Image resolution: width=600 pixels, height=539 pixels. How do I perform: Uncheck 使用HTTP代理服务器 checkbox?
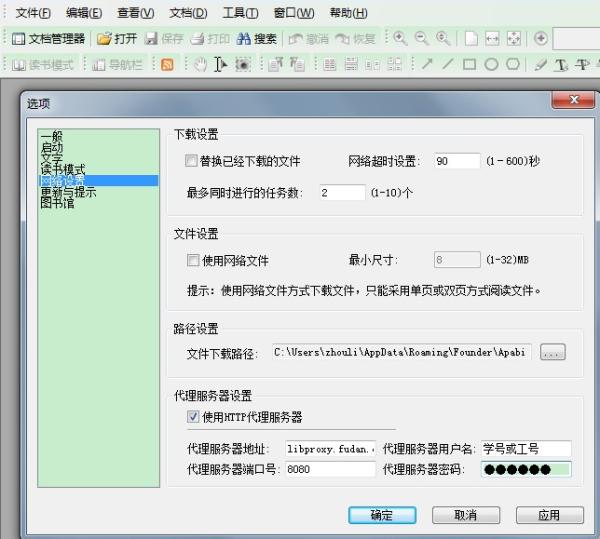[192, 417]
